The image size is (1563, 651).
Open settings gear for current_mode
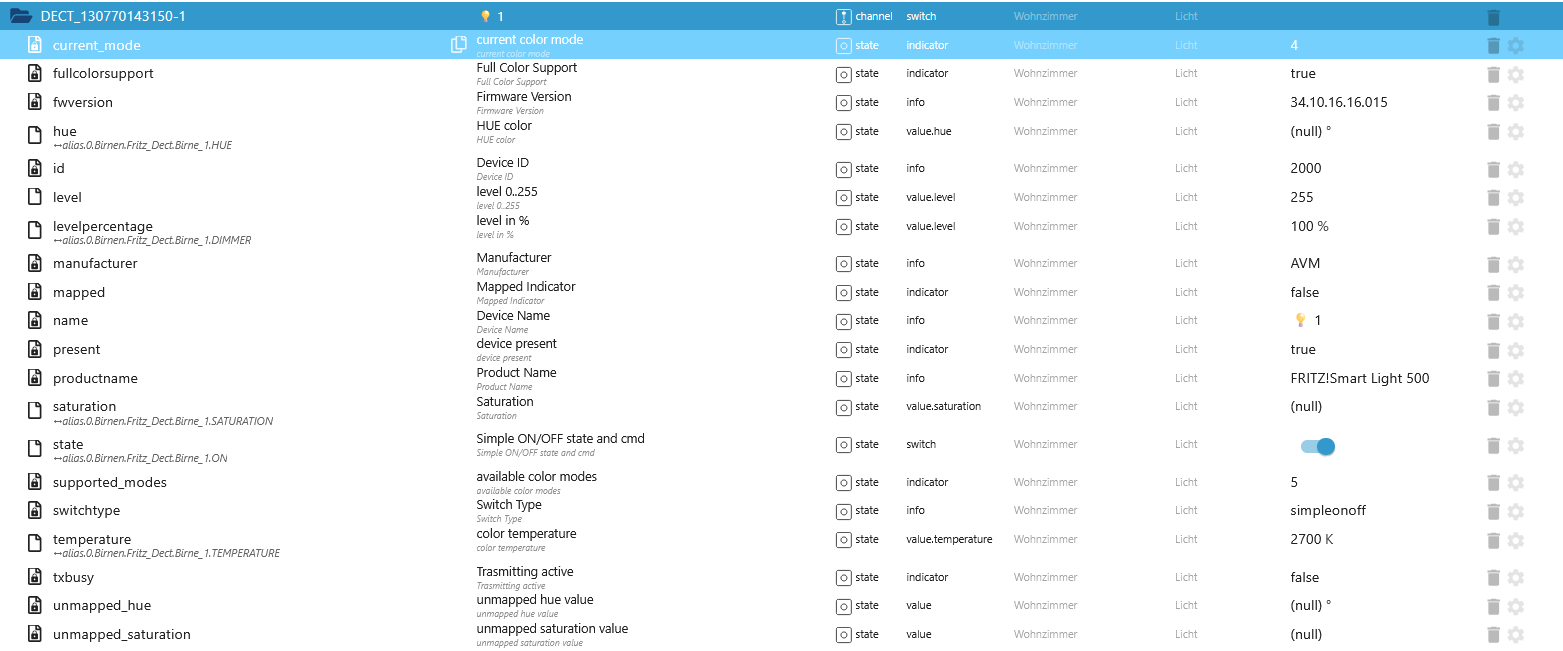click(1516, 45)
